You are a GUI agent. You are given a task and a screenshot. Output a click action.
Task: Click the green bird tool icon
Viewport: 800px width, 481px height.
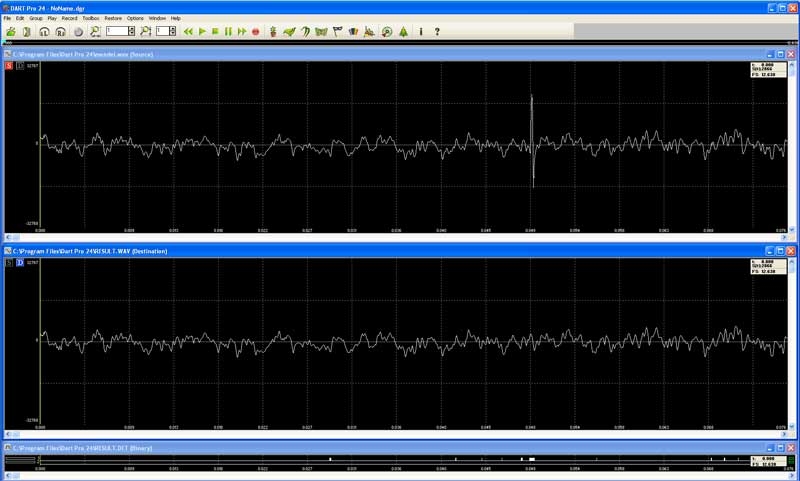pyautogui.click(x=289, y=32)
